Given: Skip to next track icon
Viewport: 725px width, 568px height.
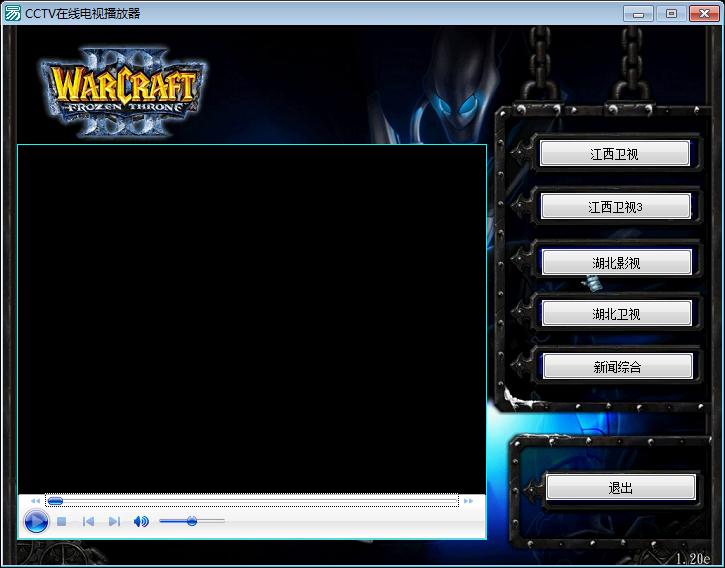Looking at the screenshot, I should coord(114,522).
